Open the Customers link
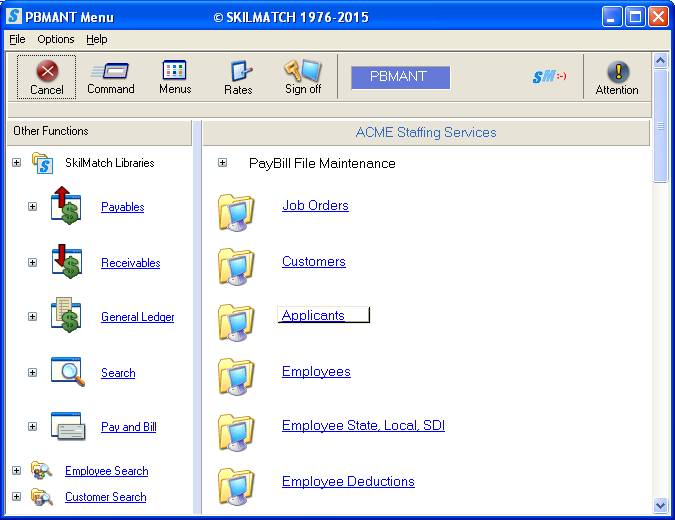This screenshot has width=675, height=520. (x=313, y=261)
